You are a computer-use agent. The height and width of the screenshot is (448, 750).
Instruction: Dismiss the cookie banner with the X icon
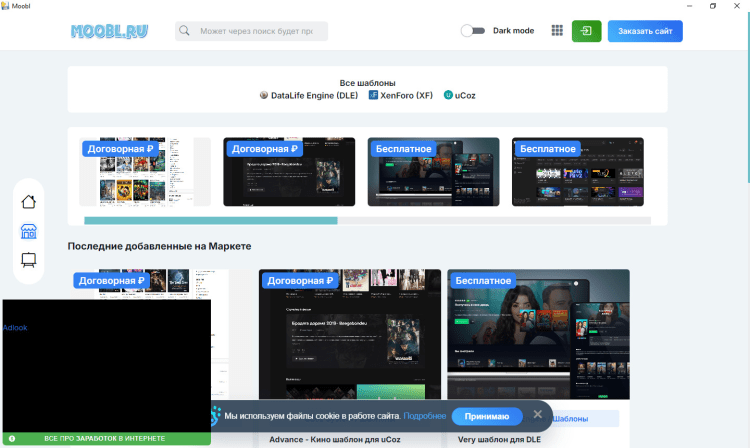[x=537, y=414]
